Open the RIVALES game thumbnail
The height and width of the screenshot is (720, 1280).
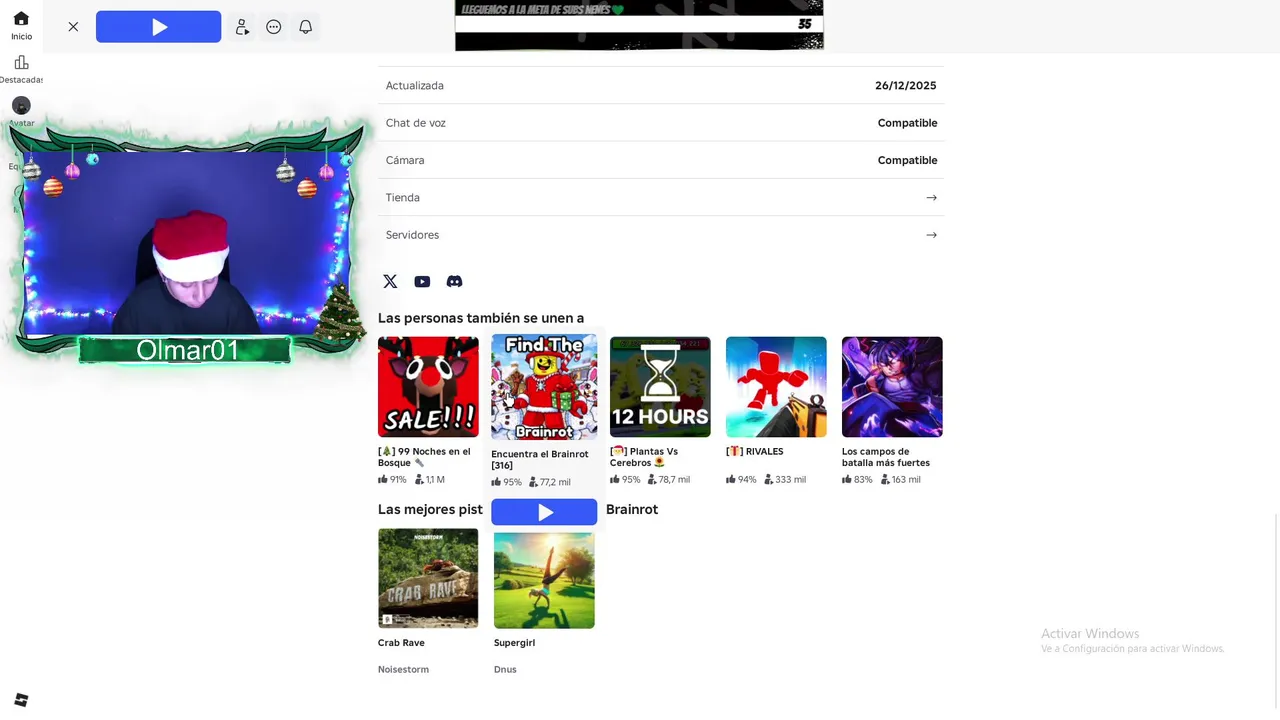click(776, 387)
